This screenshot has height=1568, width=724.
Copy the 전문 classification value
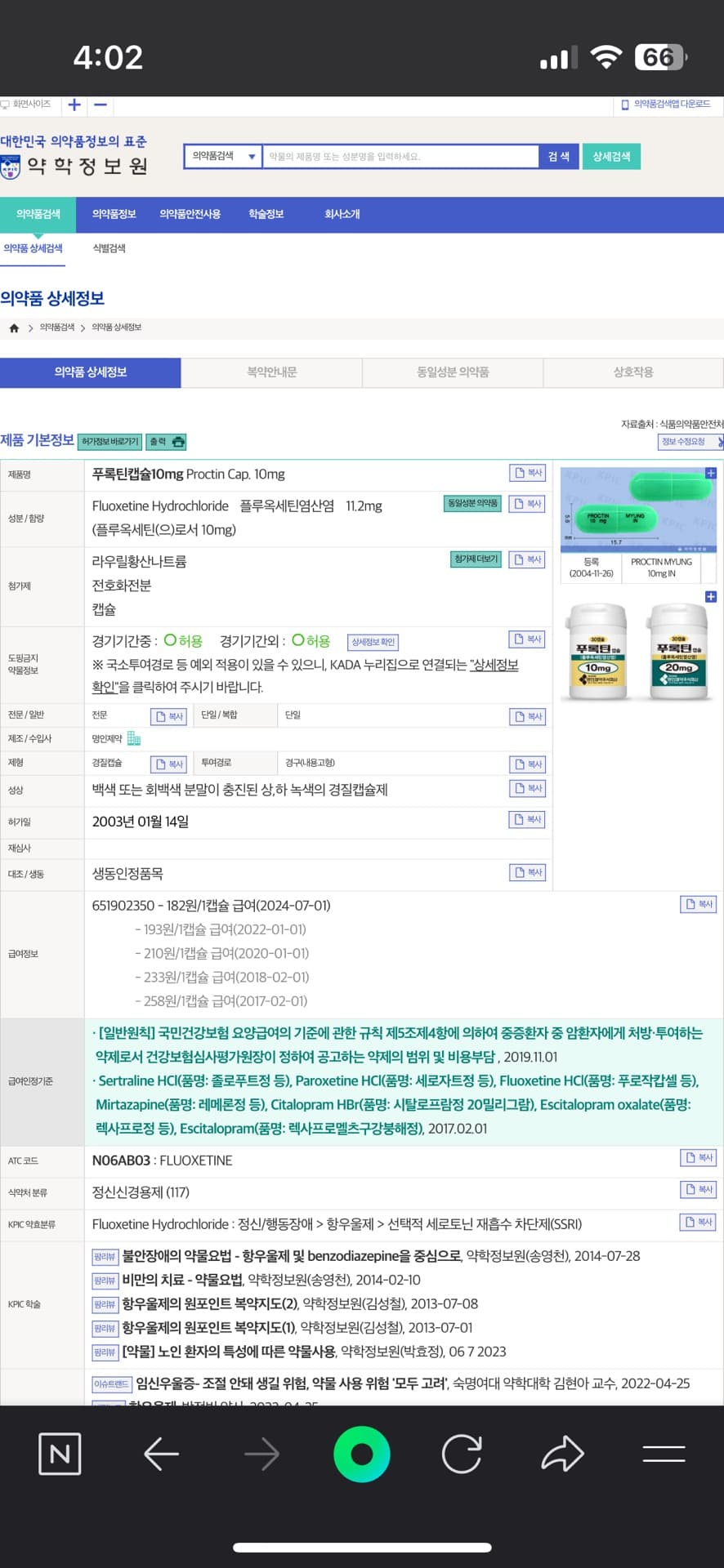tap(170, 716)
